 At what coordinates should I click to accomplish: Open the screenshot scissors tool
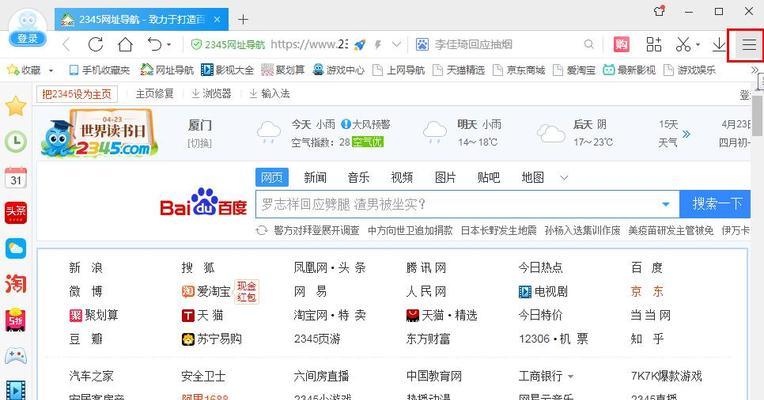coord(683,45)
